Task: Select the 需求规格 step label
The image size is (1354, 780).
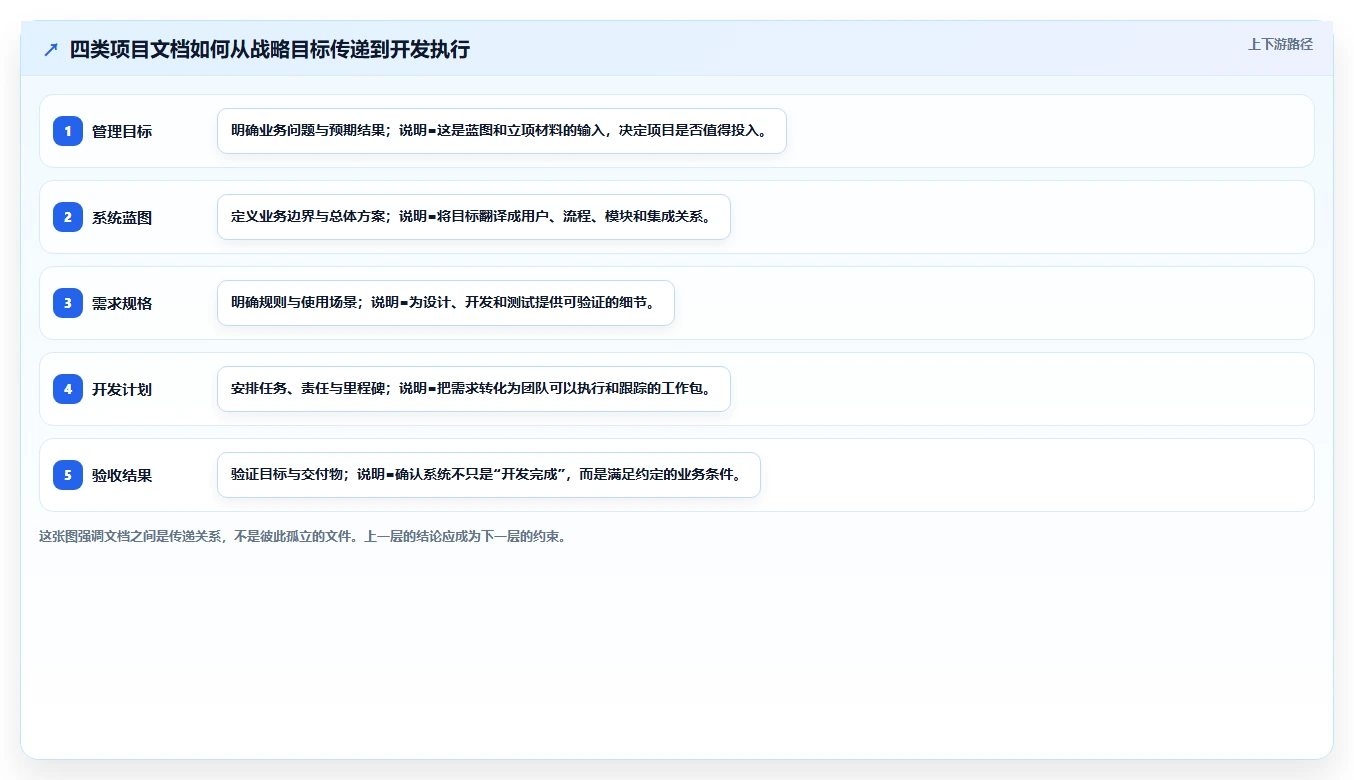Action: point(122,303)
